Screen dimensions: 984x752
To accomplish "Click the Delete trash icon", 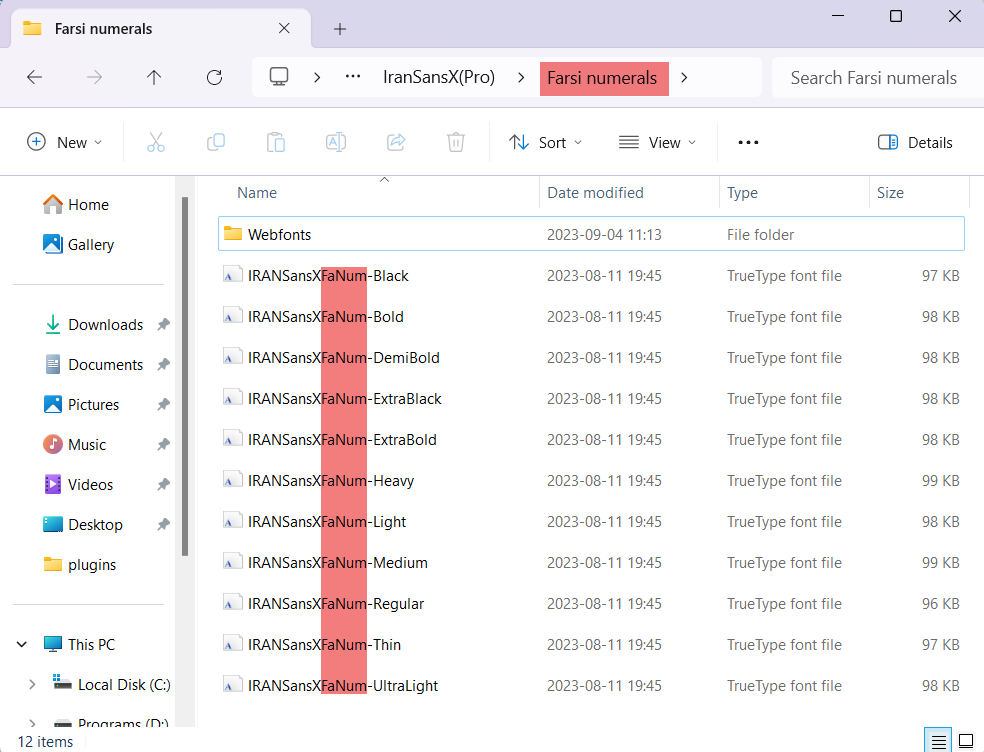I will tap(456, 142).
